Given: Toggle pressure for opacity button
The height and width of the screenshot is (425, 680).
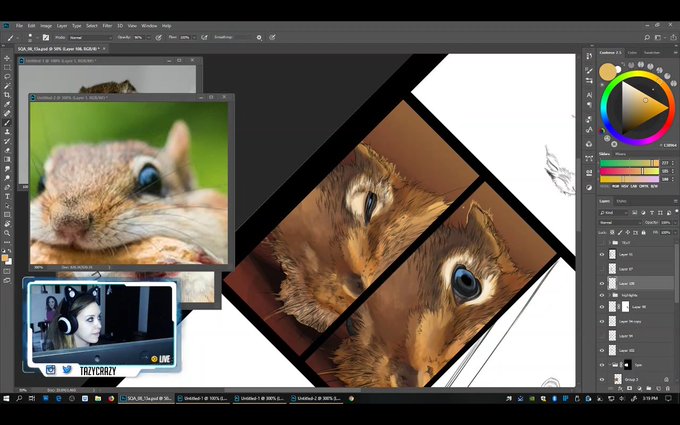Looking at the screenshot, I should tap(159, 38).
